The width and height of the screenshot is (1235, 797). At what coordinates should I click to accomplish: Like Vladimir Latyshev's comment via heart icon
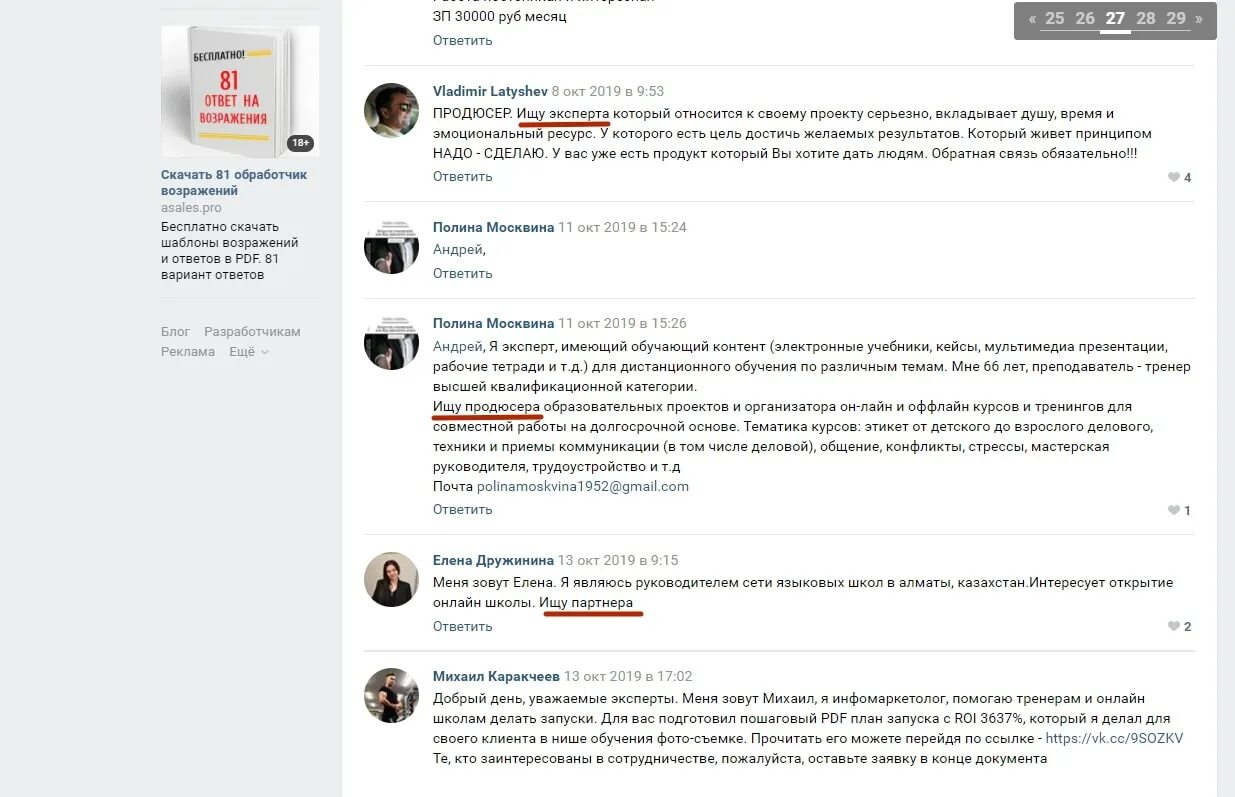1174,177
